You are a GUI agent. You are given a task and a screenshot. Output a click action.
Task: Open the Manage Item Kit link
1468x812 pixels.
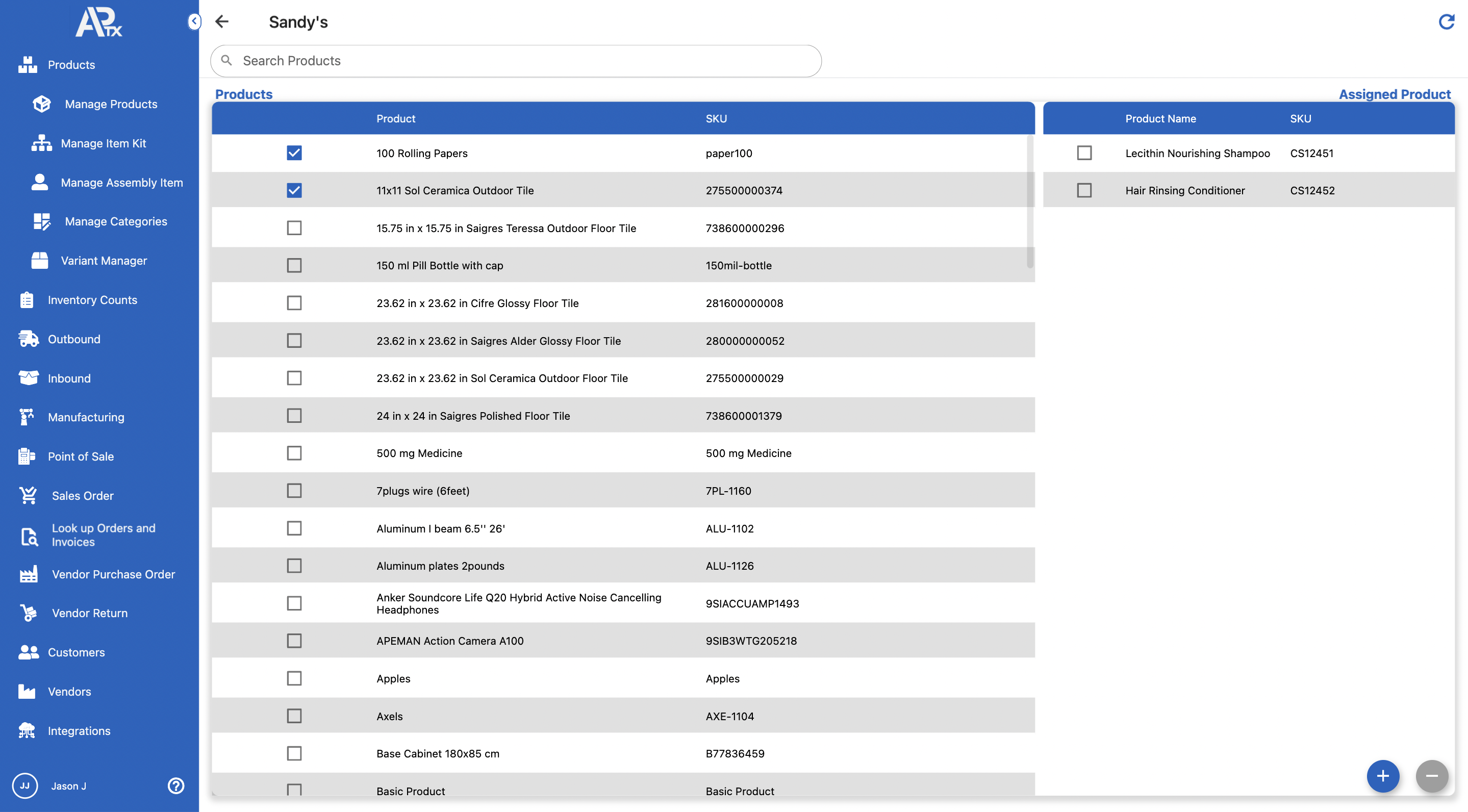point(103,143)
